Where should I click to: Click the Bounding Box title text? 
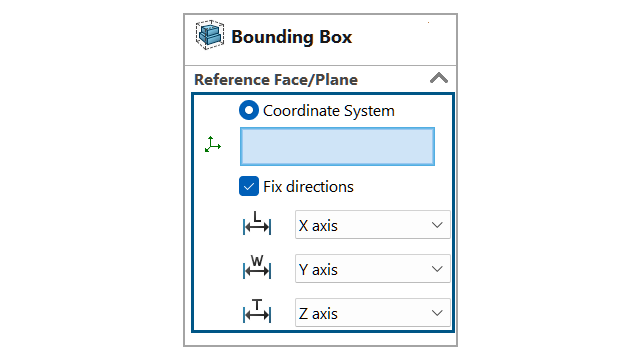[291, 37]
